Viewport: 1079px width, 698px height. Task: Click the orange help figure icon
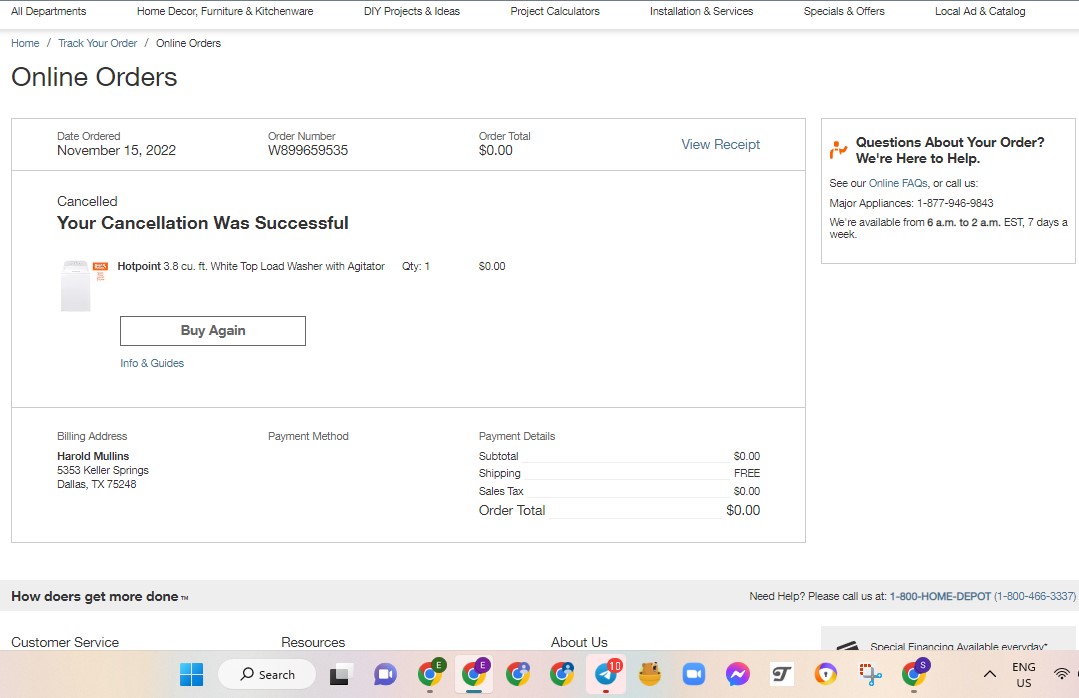coord(838,149)
